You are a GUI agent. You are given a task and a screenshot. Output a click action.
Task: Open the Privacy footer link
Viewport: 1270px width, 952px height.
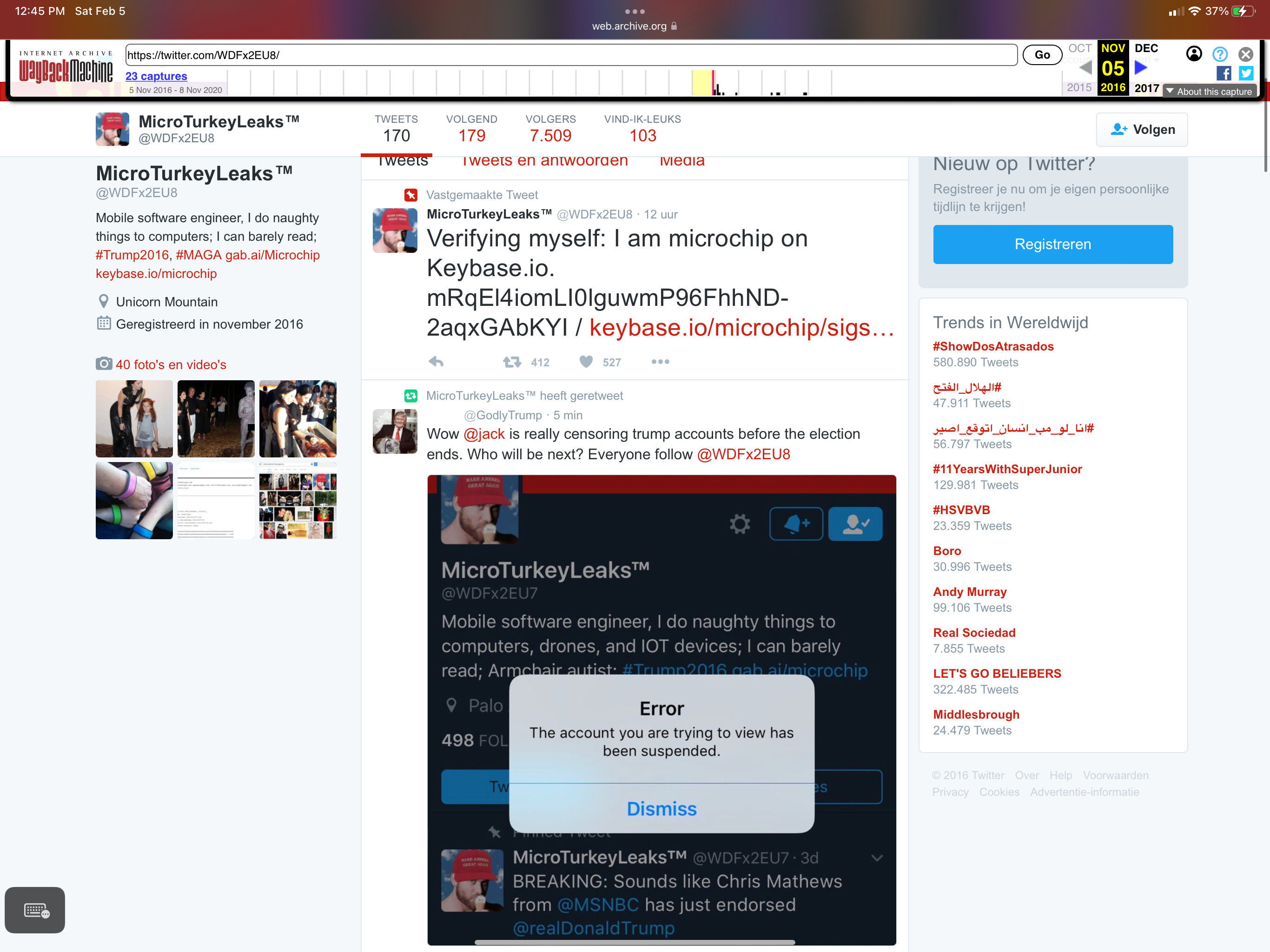[x=950, y=792]
